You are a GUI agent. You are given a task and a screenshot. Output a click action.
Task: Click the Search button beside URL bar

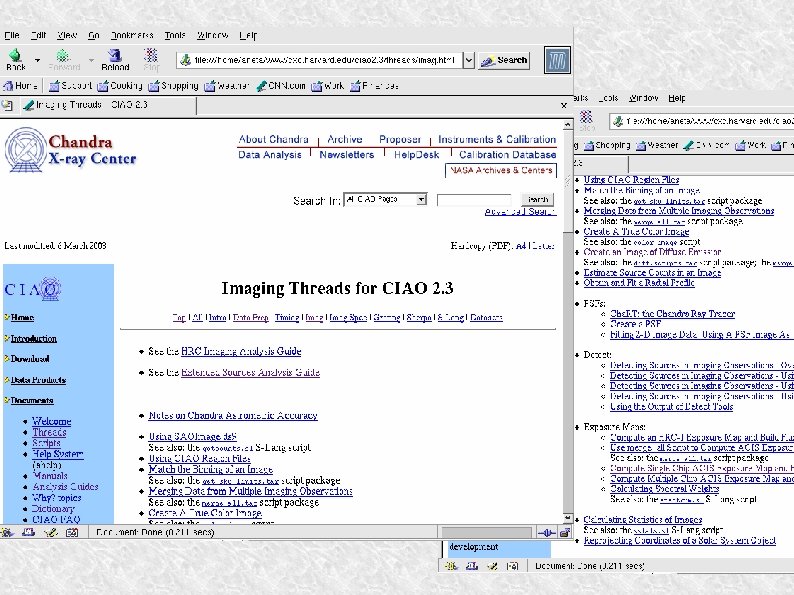tap(504, 60)
